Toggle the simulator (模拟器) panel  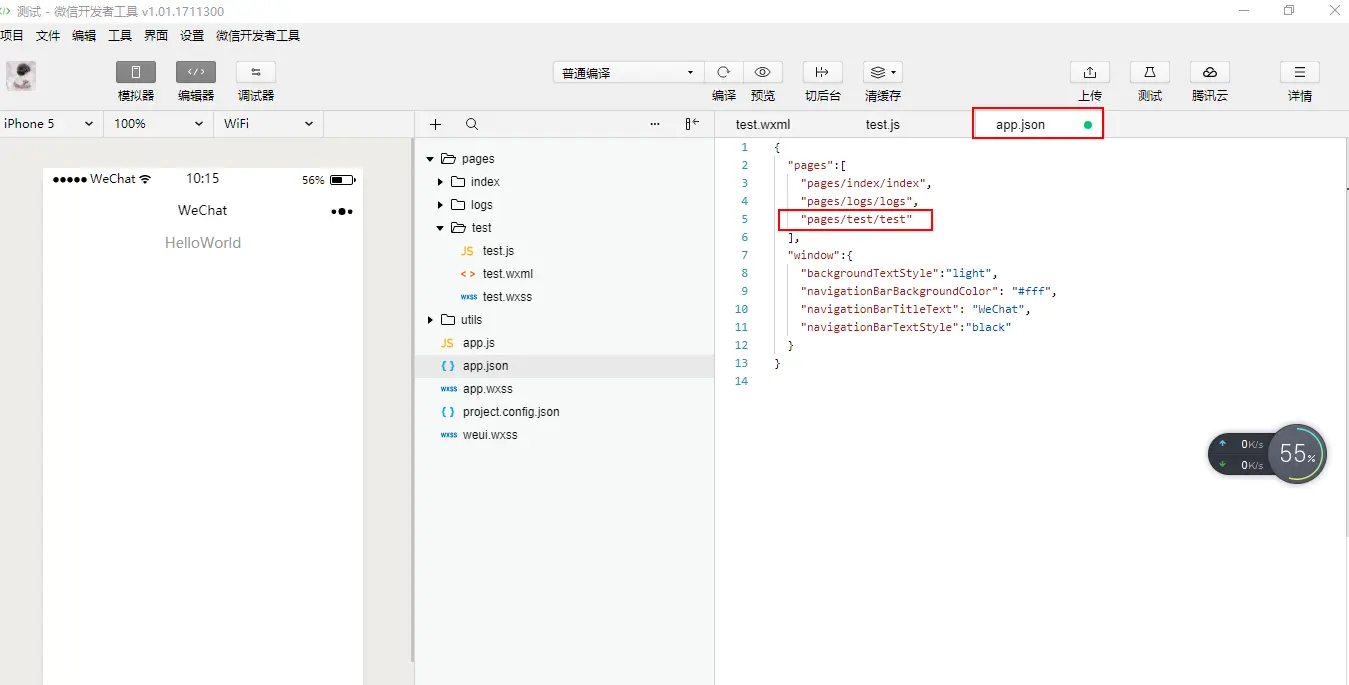[x=136, y=72]
